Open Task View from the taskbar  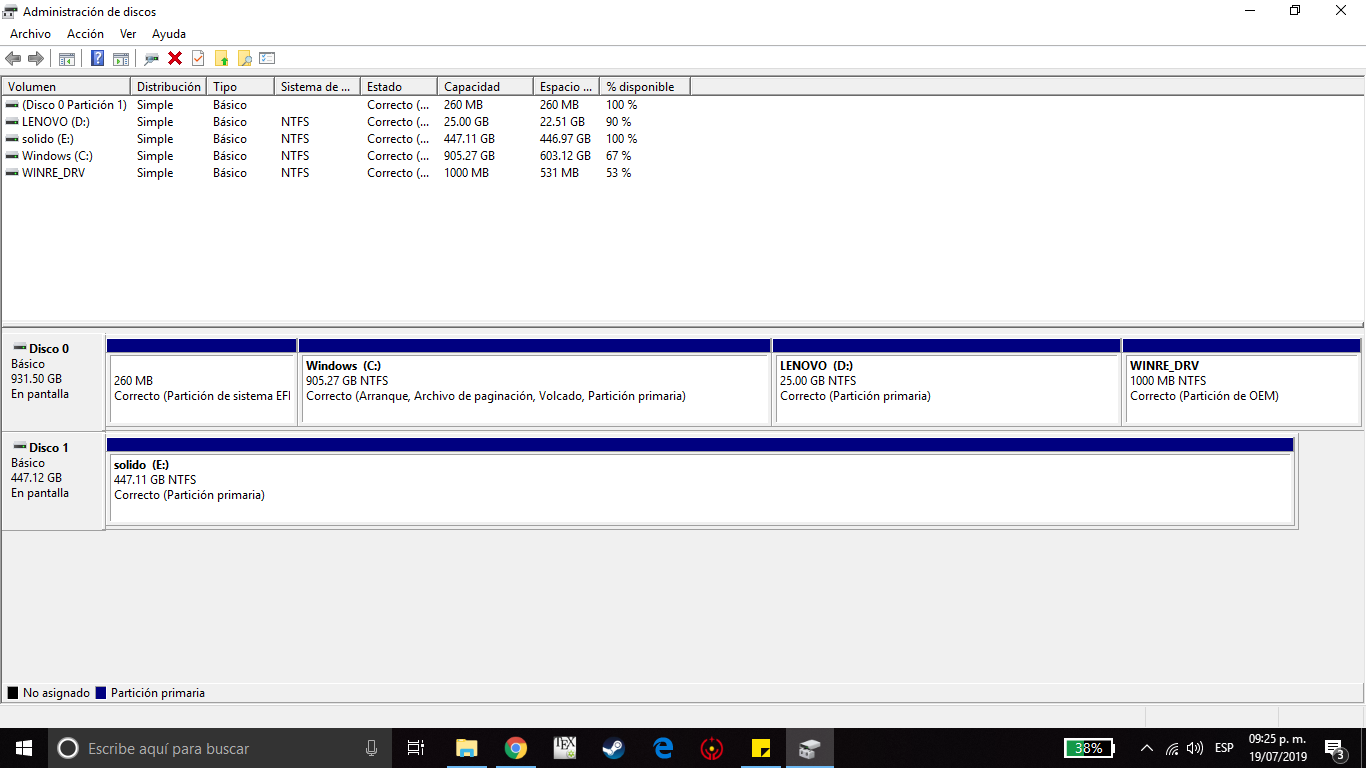tap(416, 748)
